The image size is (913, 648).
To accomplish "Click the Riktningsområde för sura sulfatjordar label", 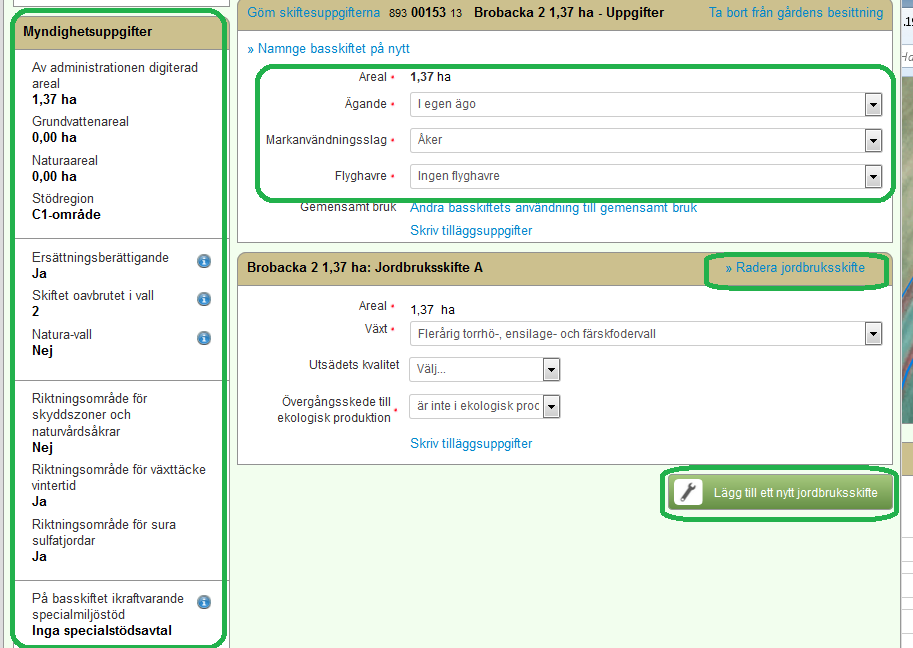I will pos(104,533).
